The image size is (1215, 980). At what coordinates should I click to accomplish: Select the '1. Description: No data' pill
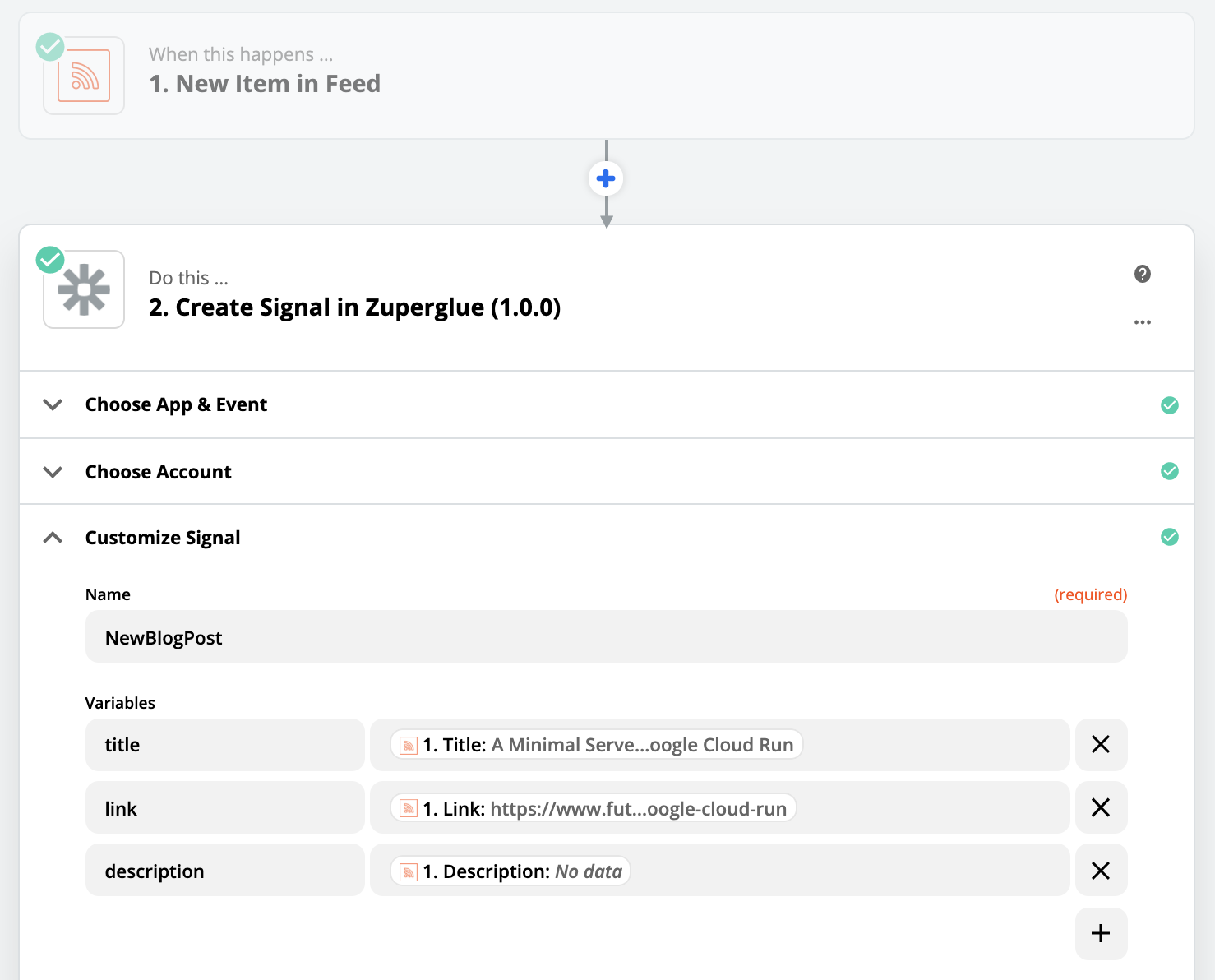510,871
